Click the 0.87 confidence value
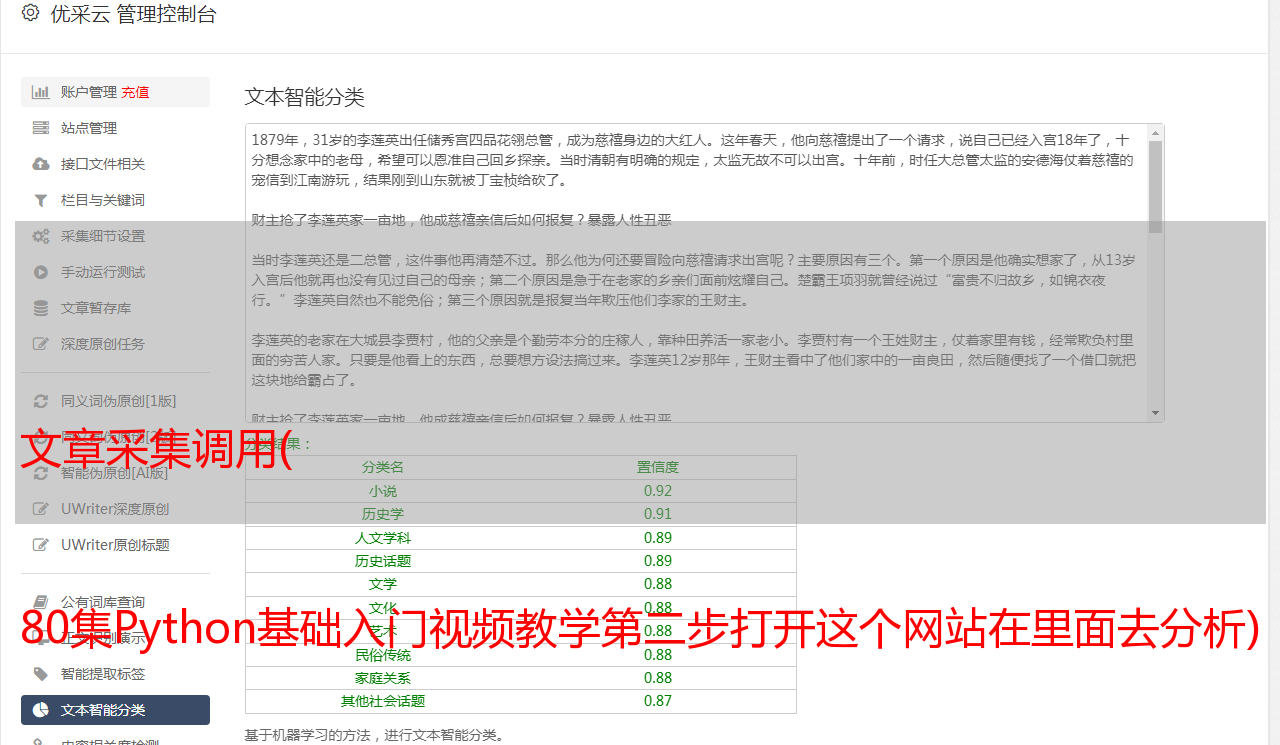The height and width of the screenshot is (745, 1280). (x=658, y=701)
